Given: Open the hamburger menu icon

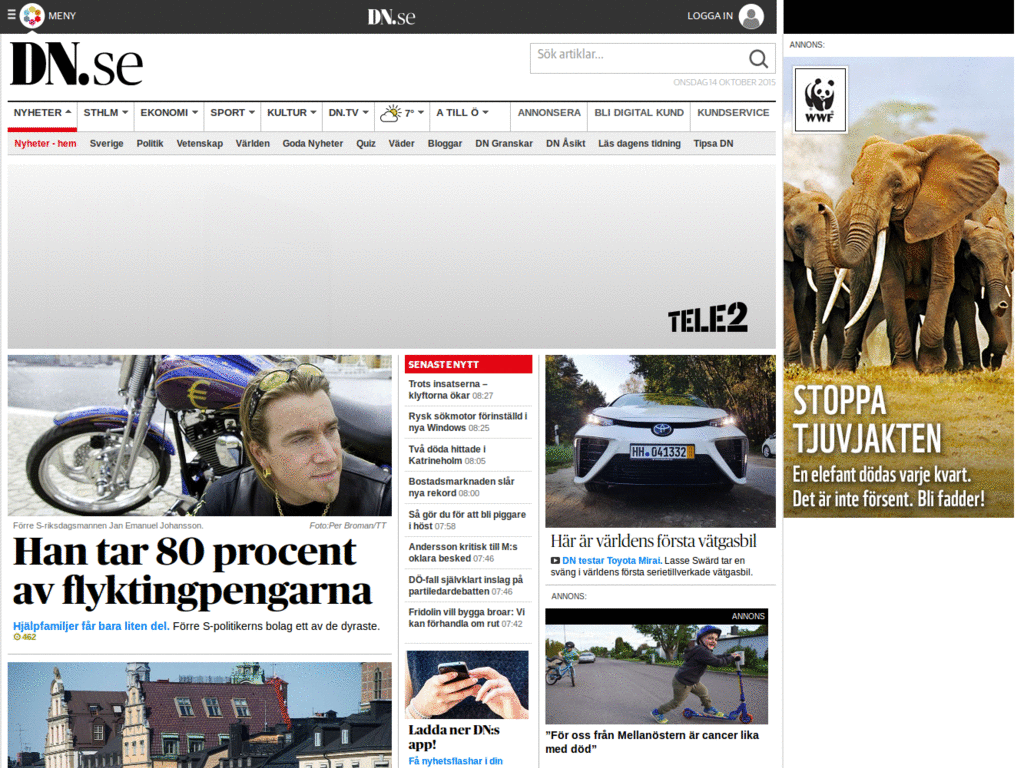Looking at the screenshot, I should [11, 14].
